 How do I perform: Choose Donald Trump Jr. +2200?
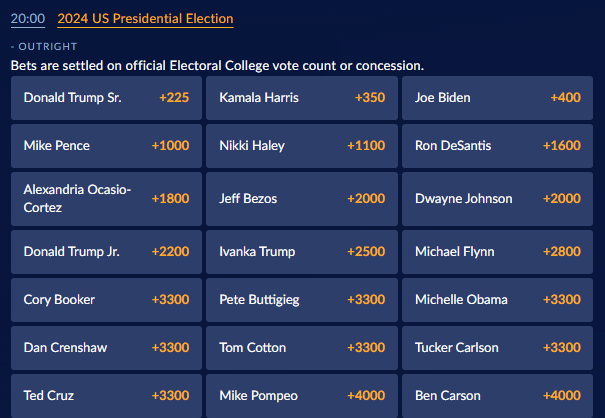tap(106, 252)
